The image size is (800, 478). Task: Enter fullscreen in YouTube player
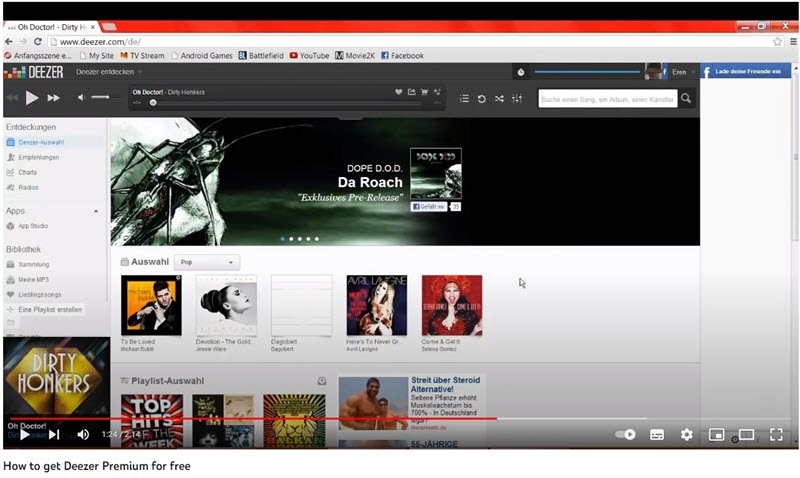point(775,434)
